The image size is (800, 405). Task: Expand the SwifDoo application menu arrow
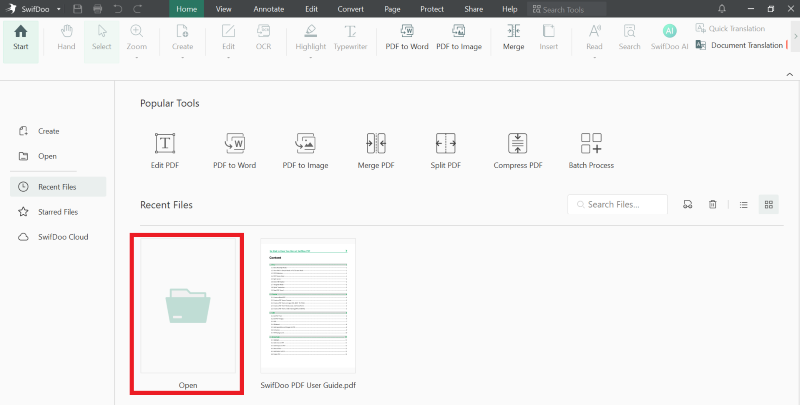pos(59,9)
